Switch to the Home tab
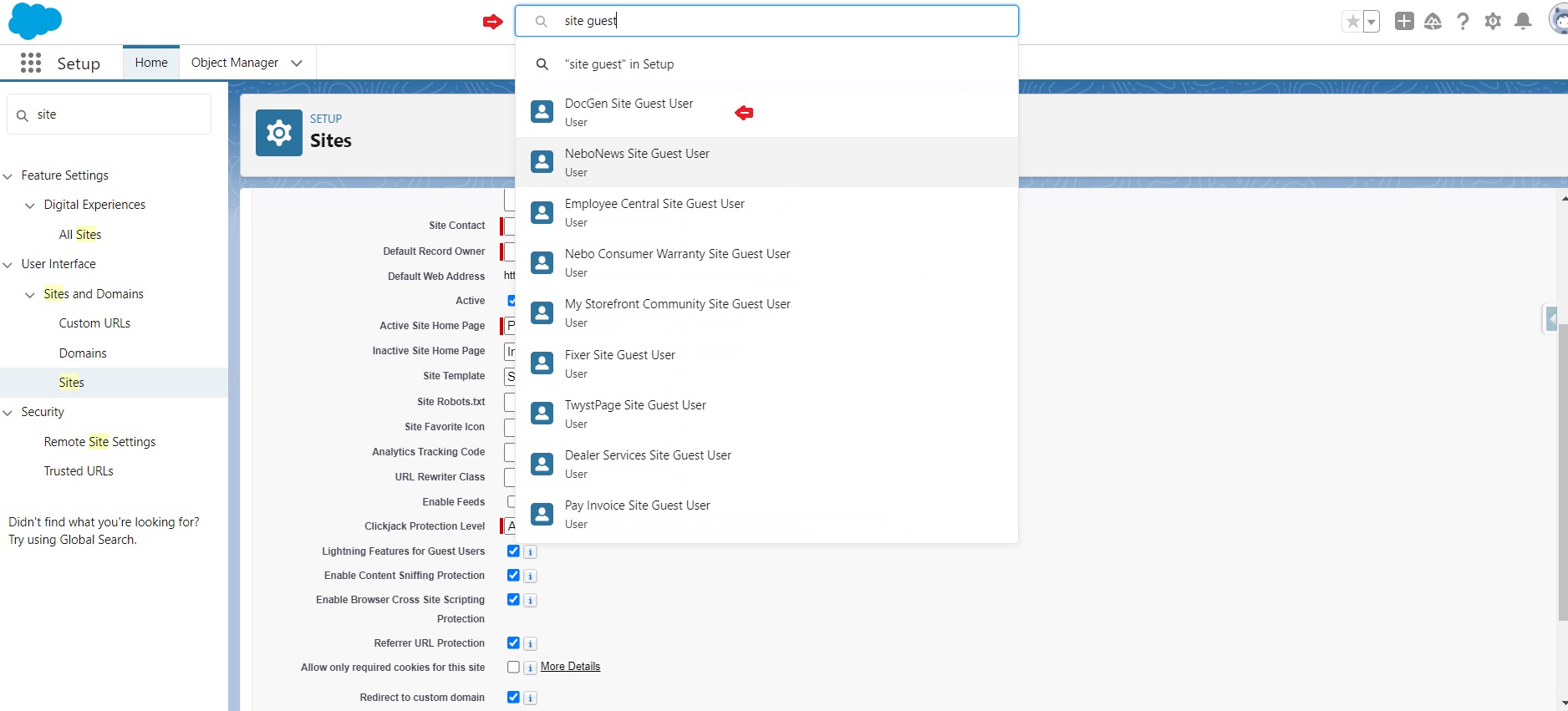The width and height of the screenshot is (1568, 711). point(151,63)
